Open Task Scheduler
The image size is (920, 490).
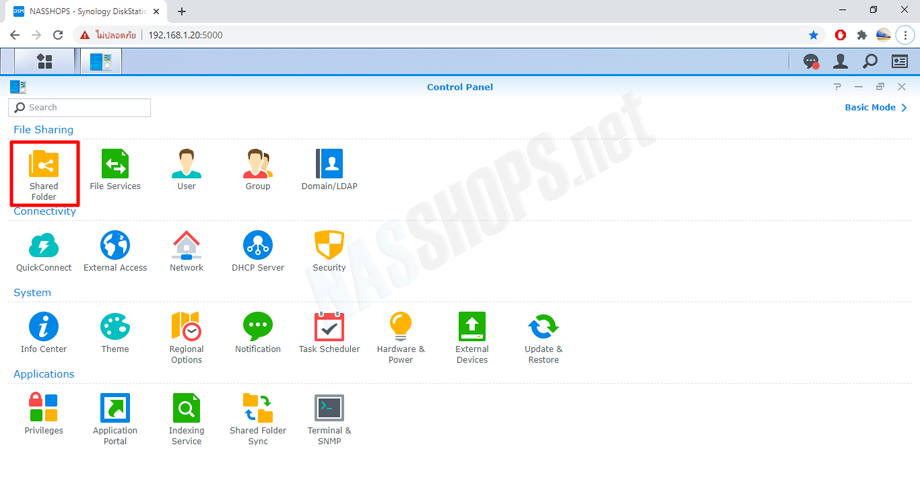[x=329, y=333]
